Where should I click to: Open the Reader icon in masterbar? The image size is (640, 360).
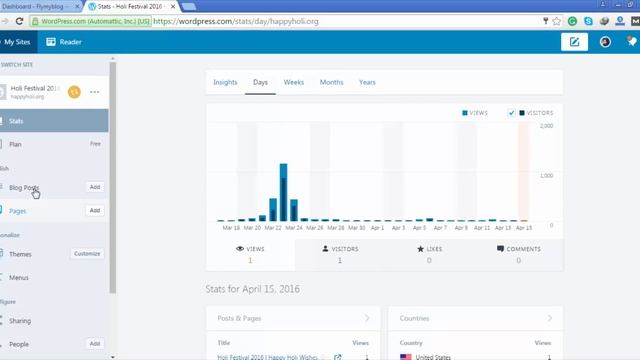[x=51, y=42]
